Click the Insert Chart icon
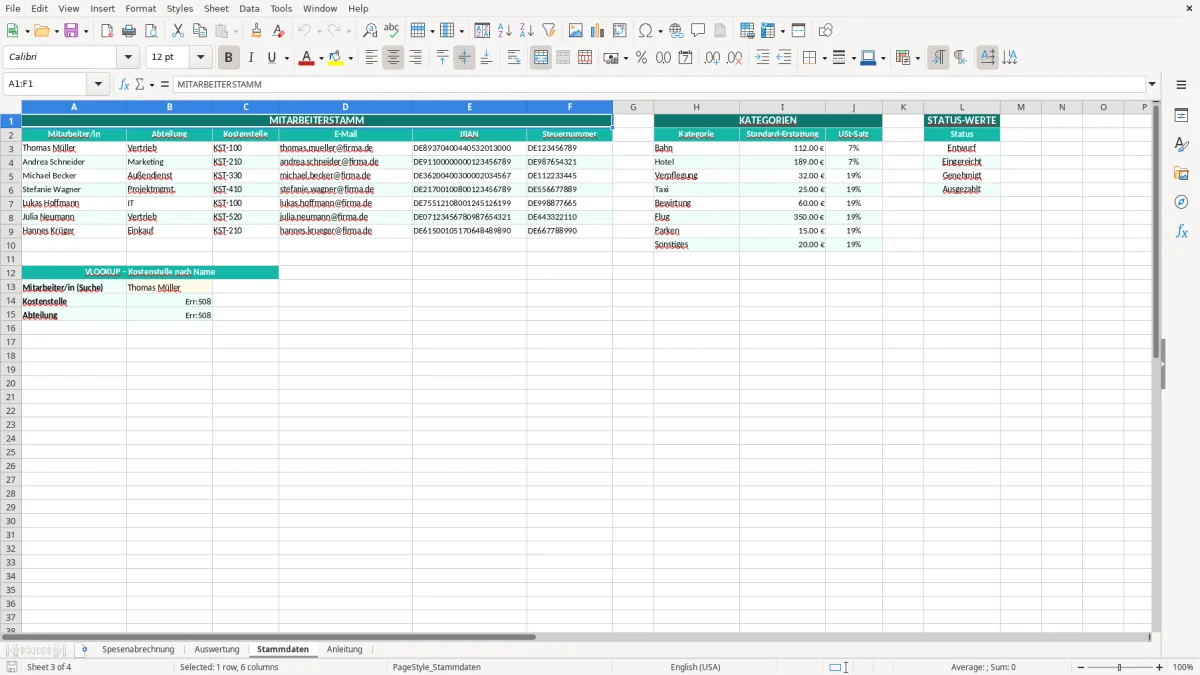The width and height of the screenshot is (1200, 675). [598, 31]
